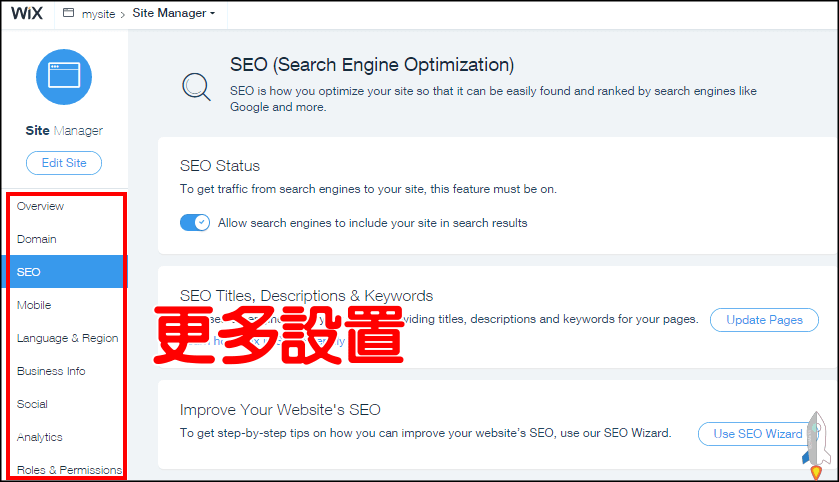Launch the Use SEO Wizard button
This screenshot has height=482, width=839.
click(x=757, y=433)
